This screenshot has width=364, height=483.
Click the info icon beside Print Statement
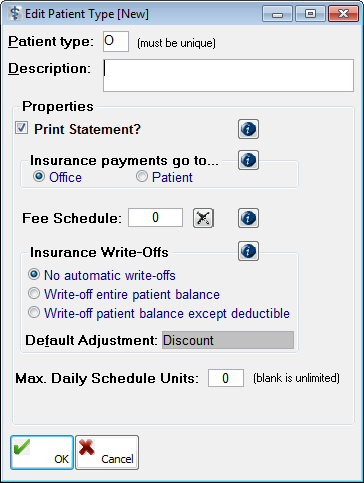(248, 129)
